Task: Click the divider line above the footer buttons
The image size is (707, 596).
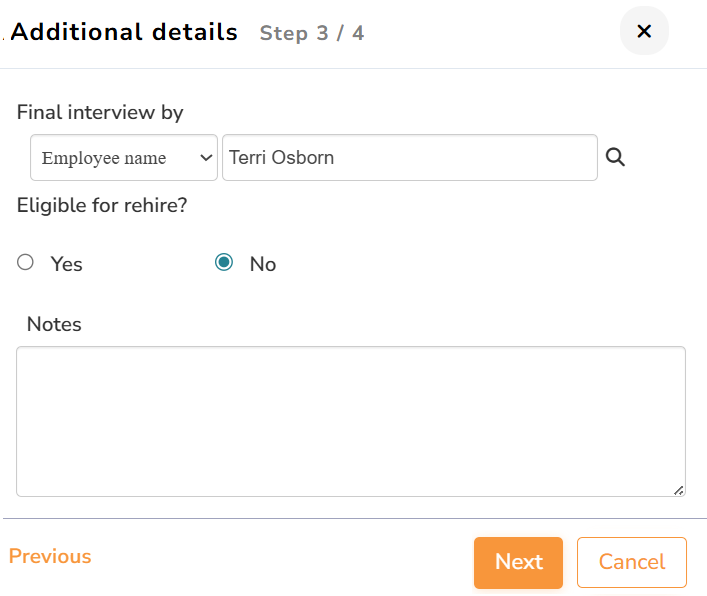Action: tap(354, 519)
